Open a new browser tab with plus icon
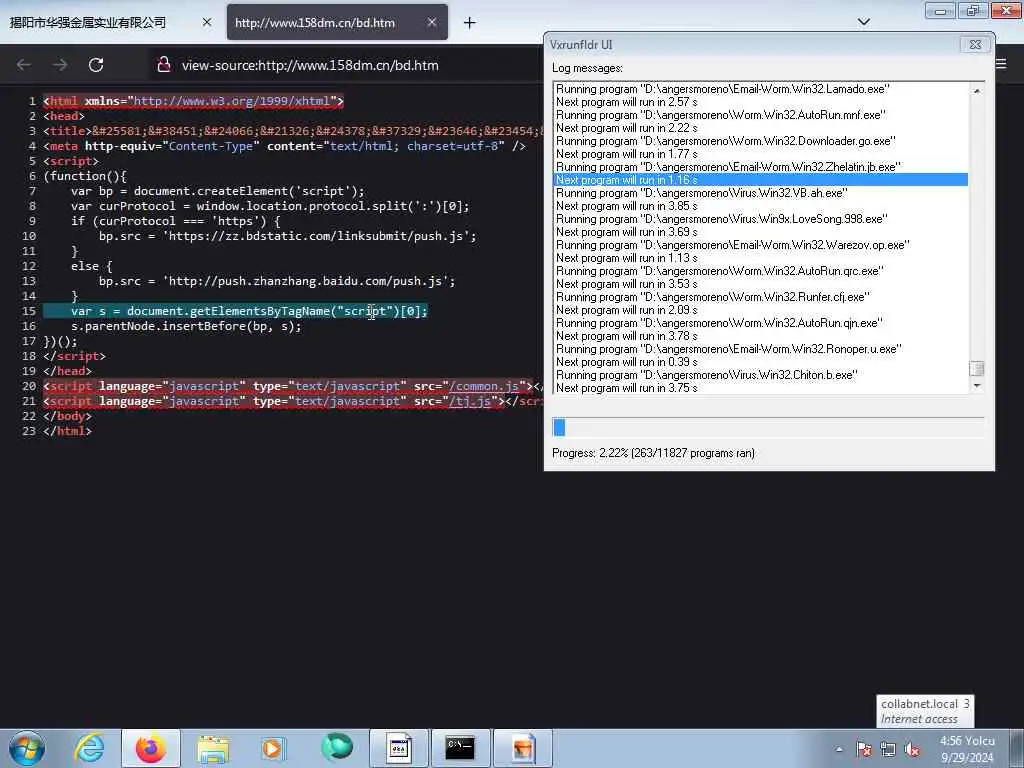Image resolution: width=1024 pixels, height=768 pixels. 469,23
